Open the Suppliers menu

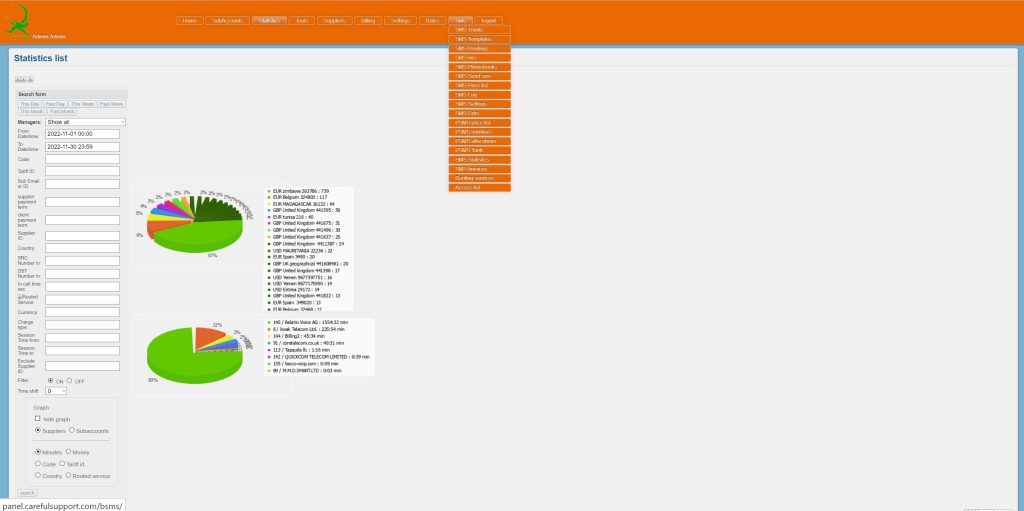point(335,20)
